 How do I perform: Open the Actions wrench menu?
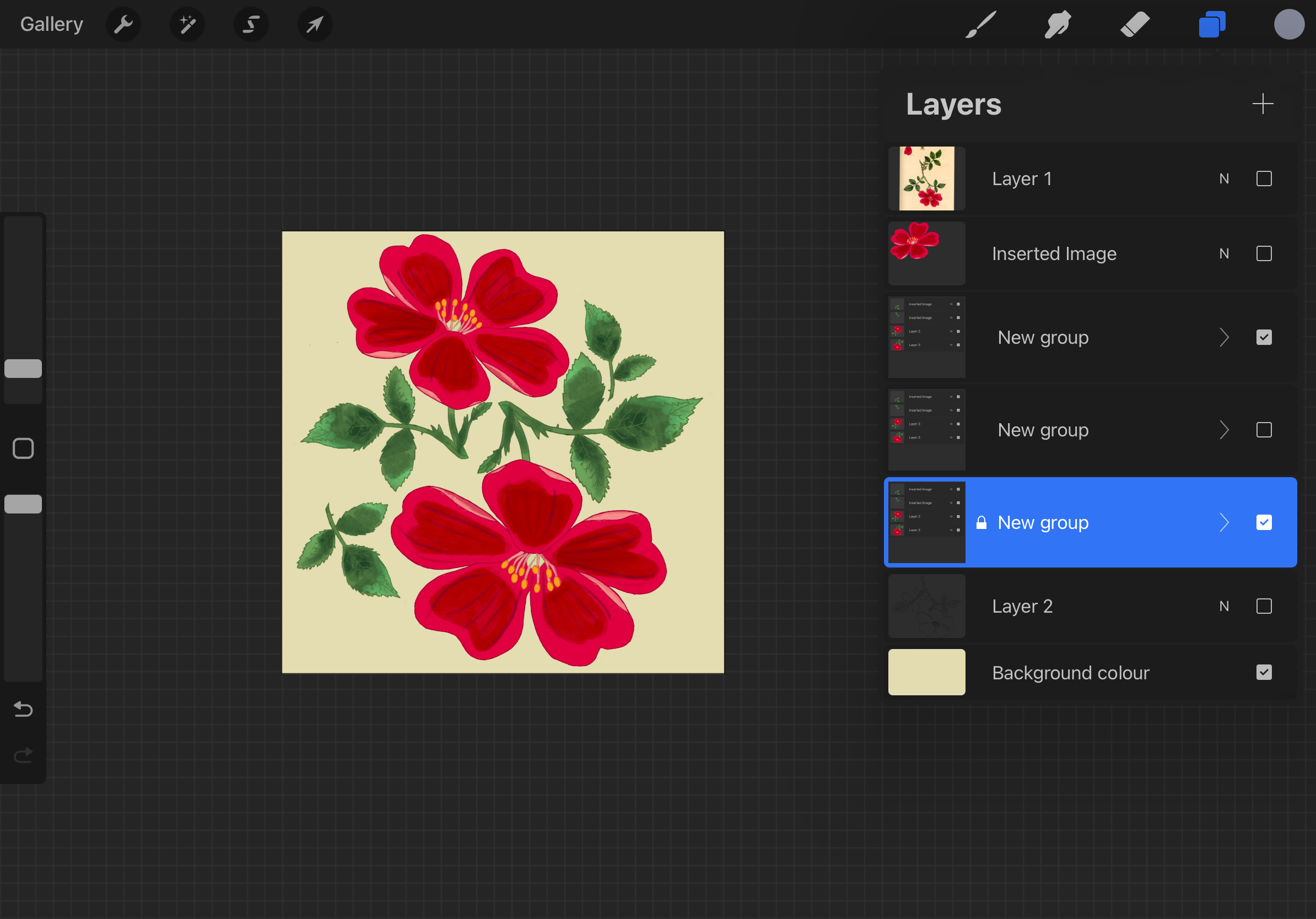pos(123,25)
